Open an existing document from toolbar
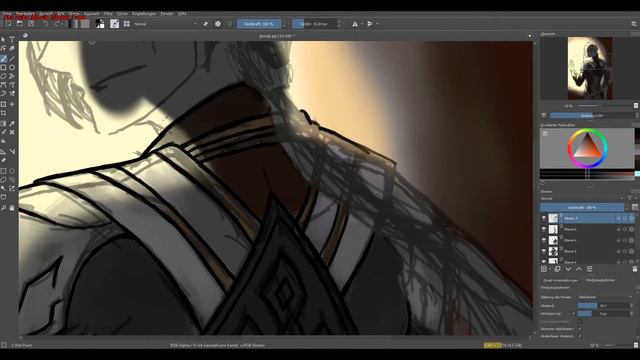The image size is (640, 360). pos(20,24)
